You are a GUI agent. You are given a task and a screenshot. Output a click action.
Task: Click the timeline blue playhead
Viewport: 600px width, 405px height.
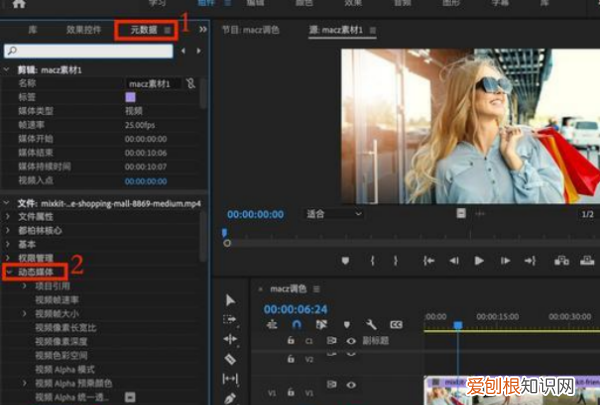pos(458,325)
